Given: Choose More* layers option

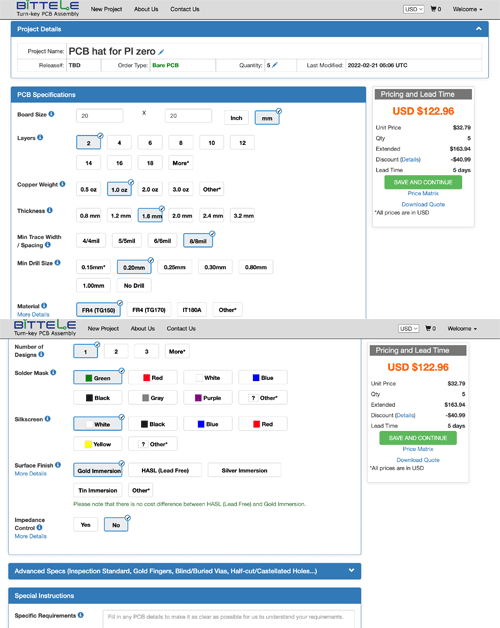Looking at the screenshot, I should (x=181, y=163).
